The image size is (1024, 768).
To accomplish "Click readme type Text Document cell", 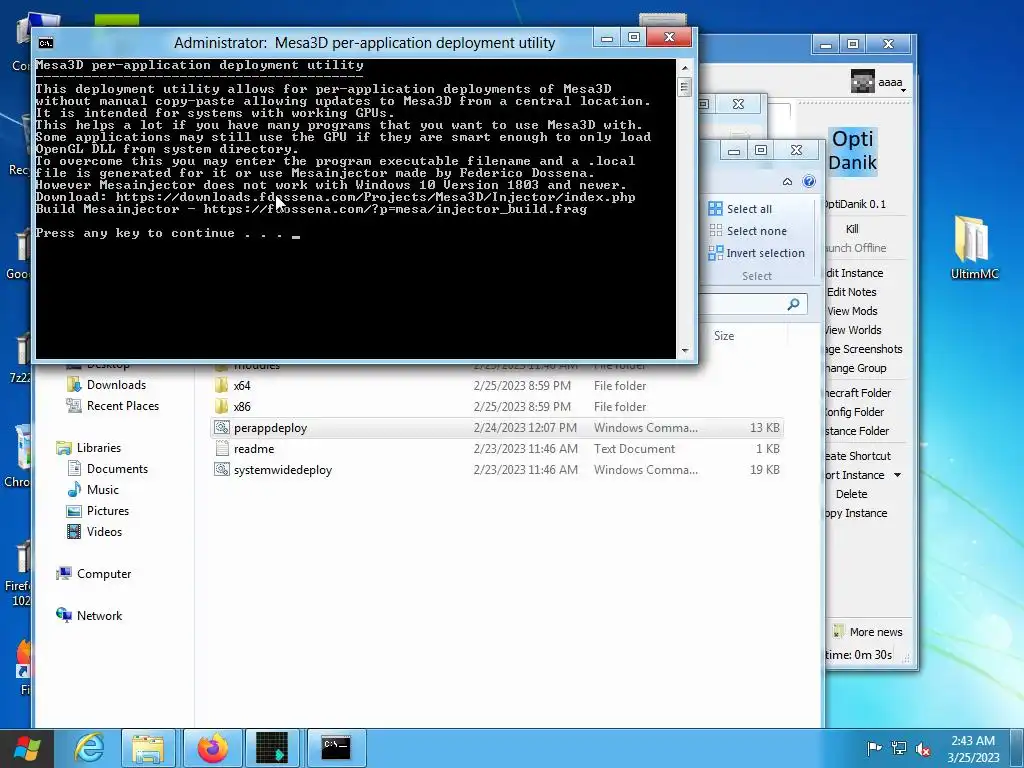I will click(x=634, y=449).
